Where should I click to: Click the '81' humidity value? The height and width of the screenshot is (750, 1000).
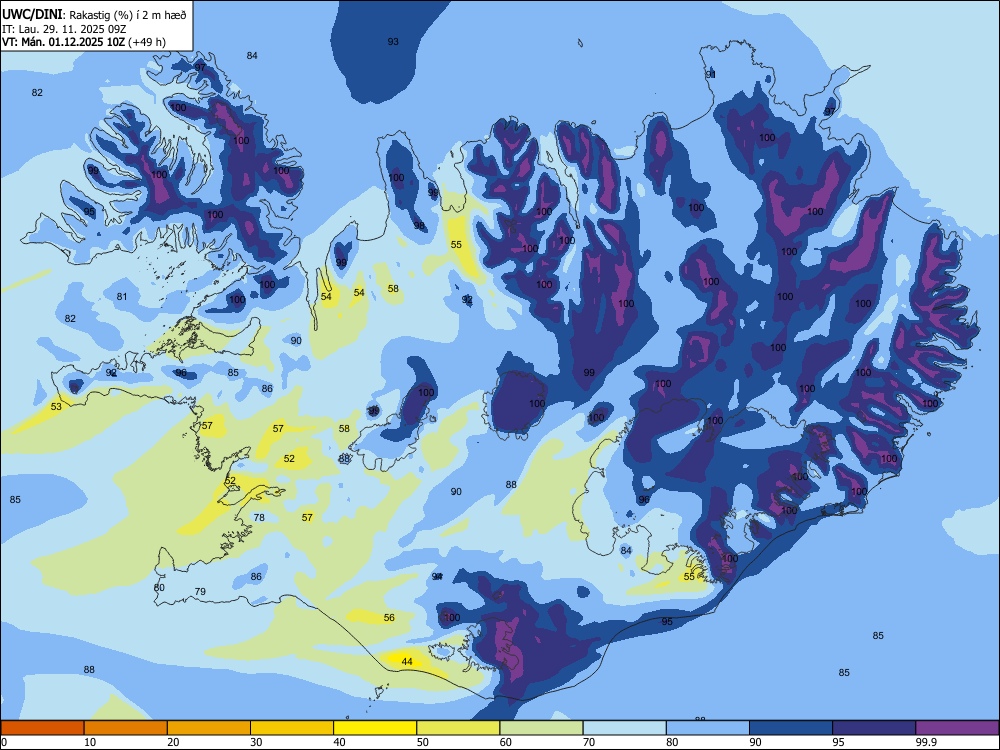pos(122,296)
